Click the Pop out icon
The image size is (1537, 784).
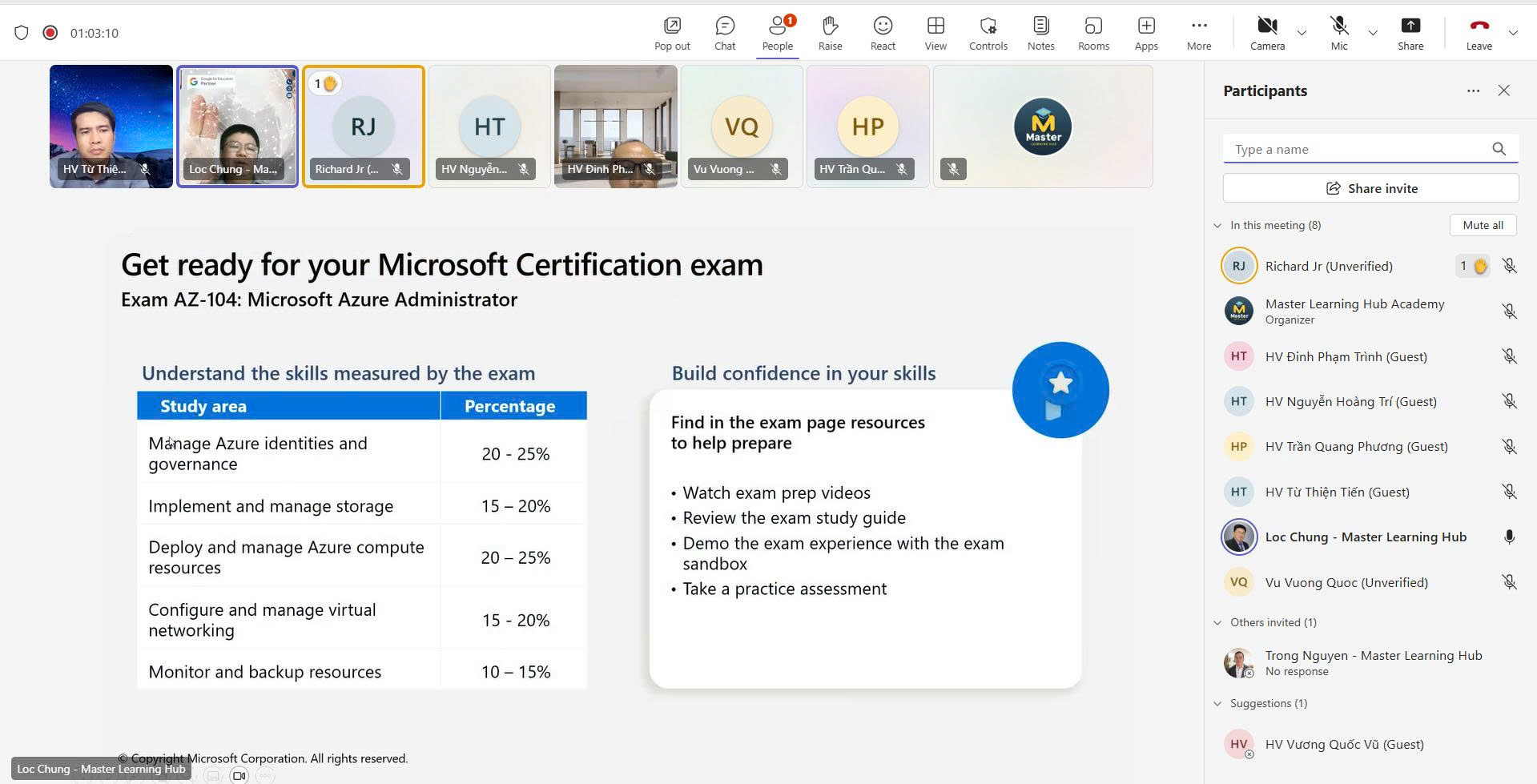pyautogui.click(x=672, y=33)
